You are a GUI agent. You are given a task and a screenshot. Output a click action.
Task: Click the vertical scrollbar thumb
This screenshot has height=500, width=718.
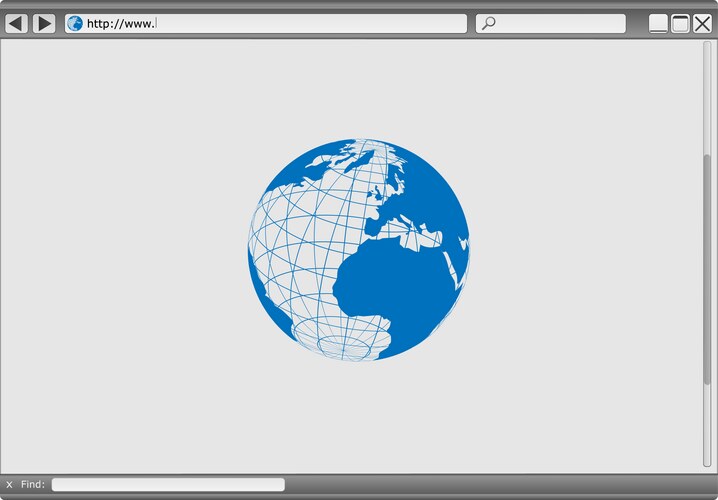coord(707,268)
